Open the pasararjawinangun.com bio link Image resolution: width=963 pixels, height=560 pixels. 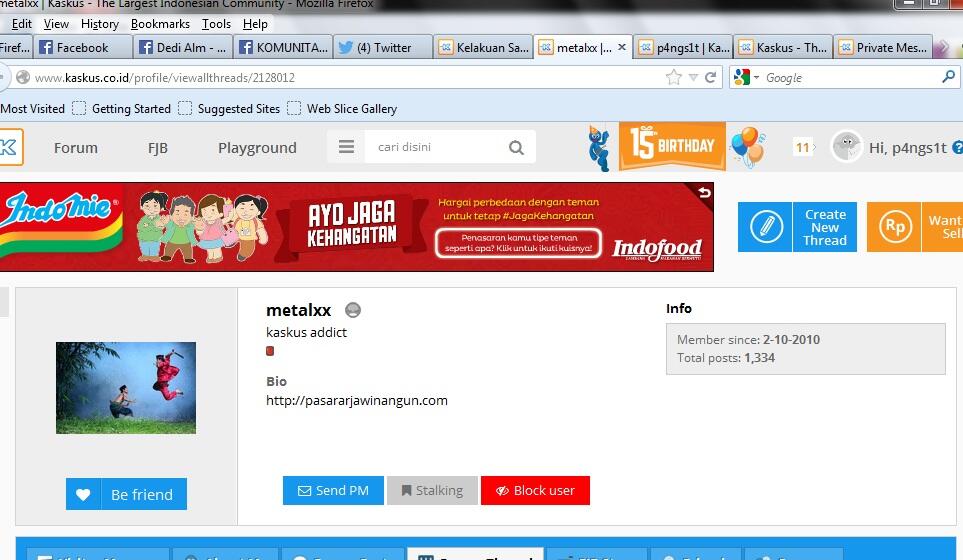[x=356, y=400]
